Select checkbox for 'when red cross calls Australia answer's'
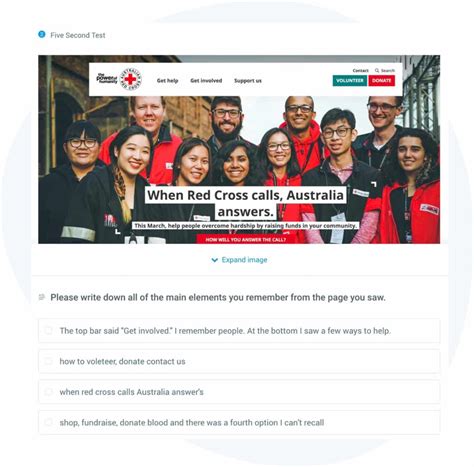This screenshot has height=467, width=474. coord(49,392)
